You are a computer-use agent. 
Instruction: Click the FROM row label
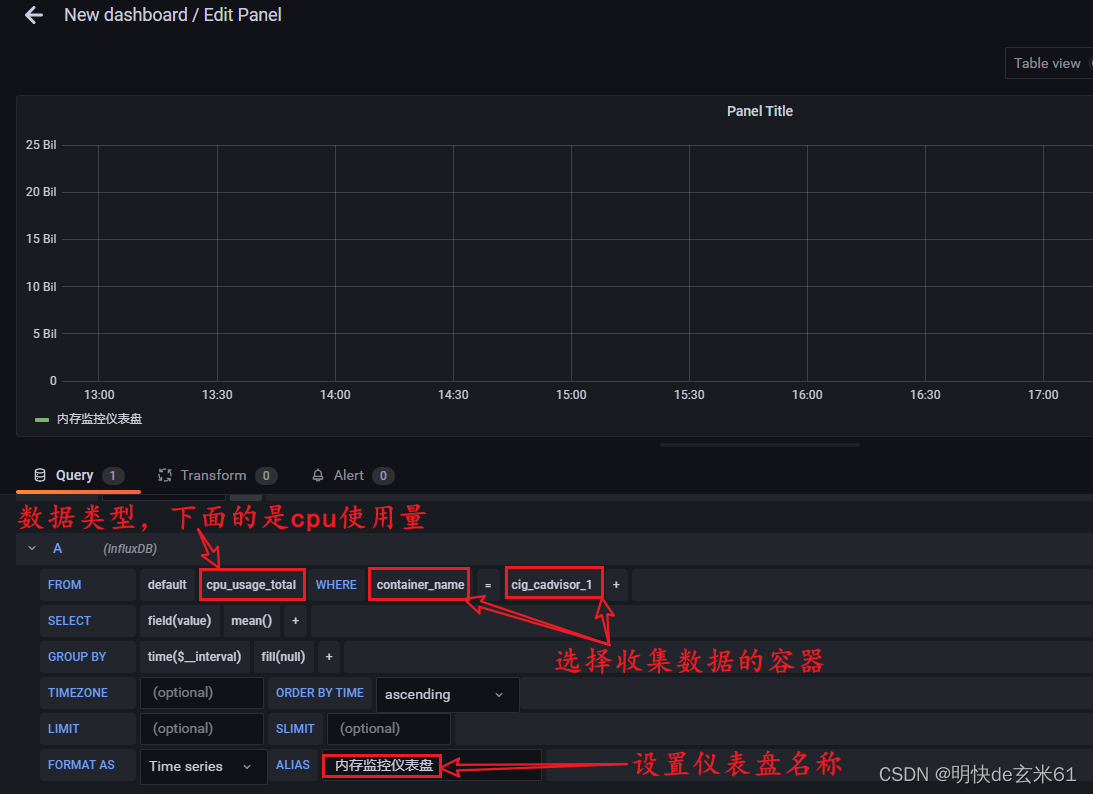pyautogui.click(x=65, y=585)
